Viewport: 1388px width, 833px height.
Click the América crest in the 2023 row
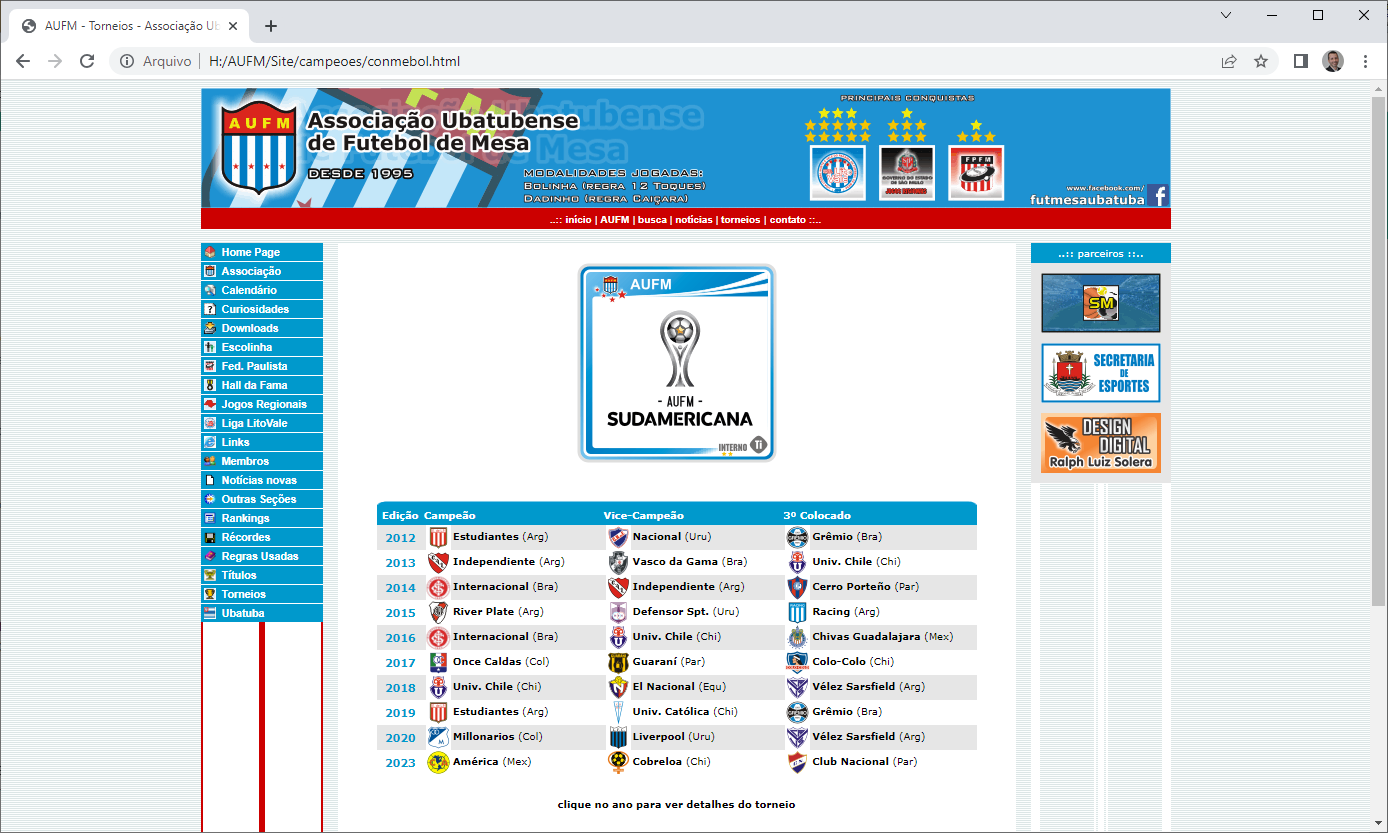(x=438, y=762)
